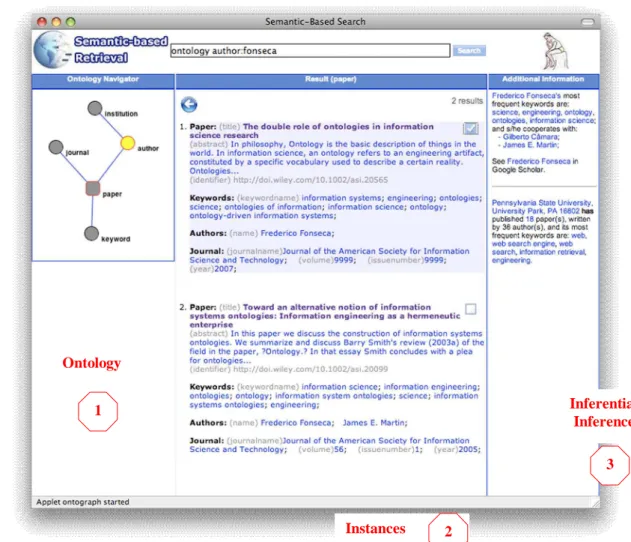The image size is (631, 542).
Task: Click James E. Martin cooperator link in sidebar
Action: (x=530, y=145)
